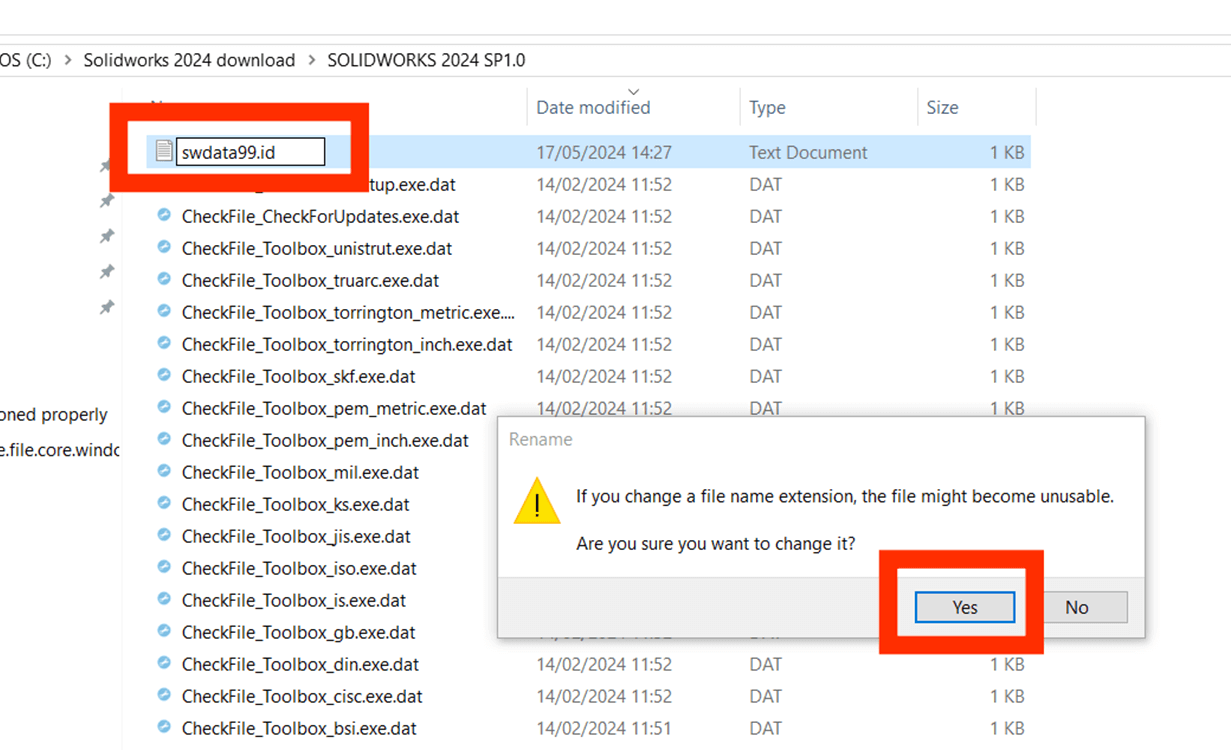Click the sort chevron above Date modified
This screenshot has height=750, width=1231.
(633, 92)
